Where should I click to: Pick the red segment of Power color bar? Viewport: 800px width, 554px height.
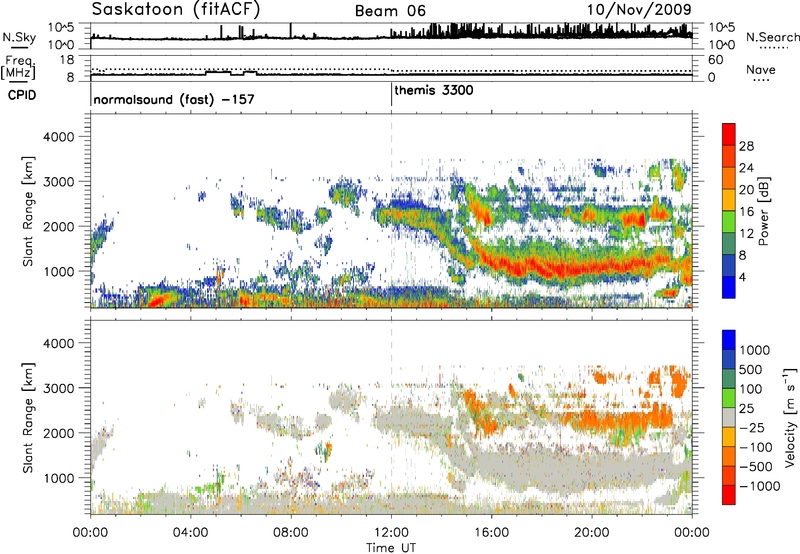point(729,134)
